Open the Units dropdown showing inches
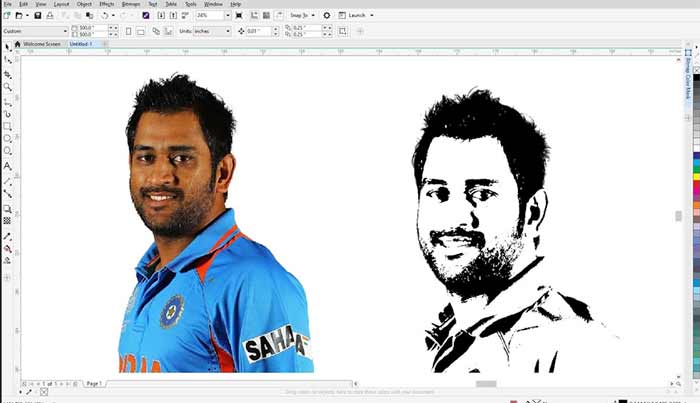The width and height of the screenshot is (700, 403). tap(228, 31)
